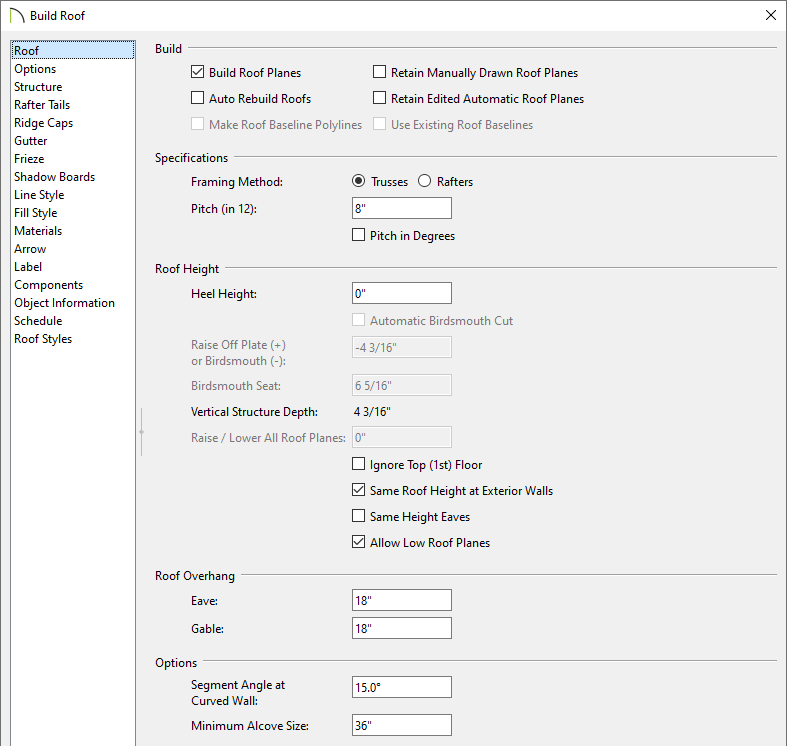Open the Line Style panel
Image resolution: width=787 pixels, height=746 pixels.
point(39,195)
